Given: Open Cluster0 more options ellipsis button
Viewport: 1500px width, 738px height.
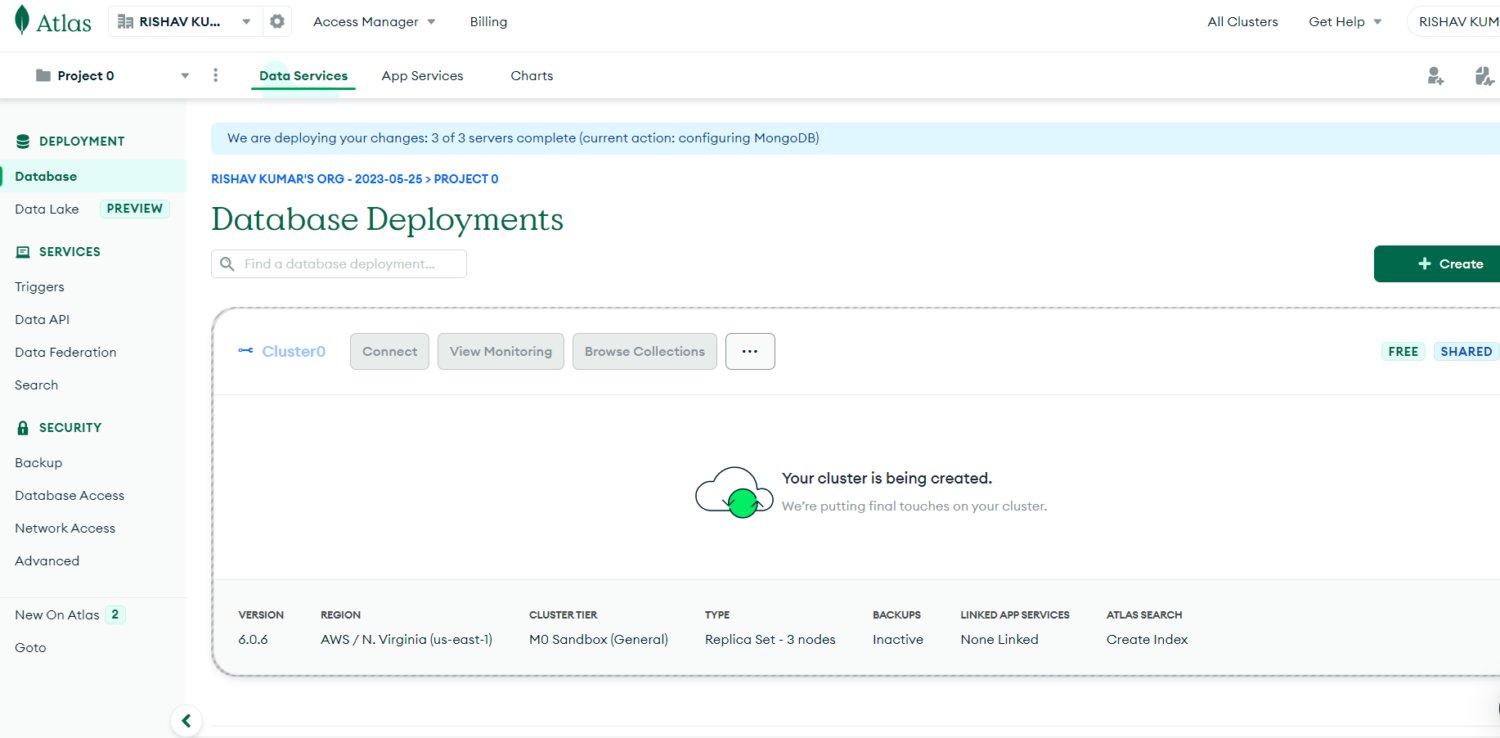Looking at the screenshot, I should (x=750, y=351).
